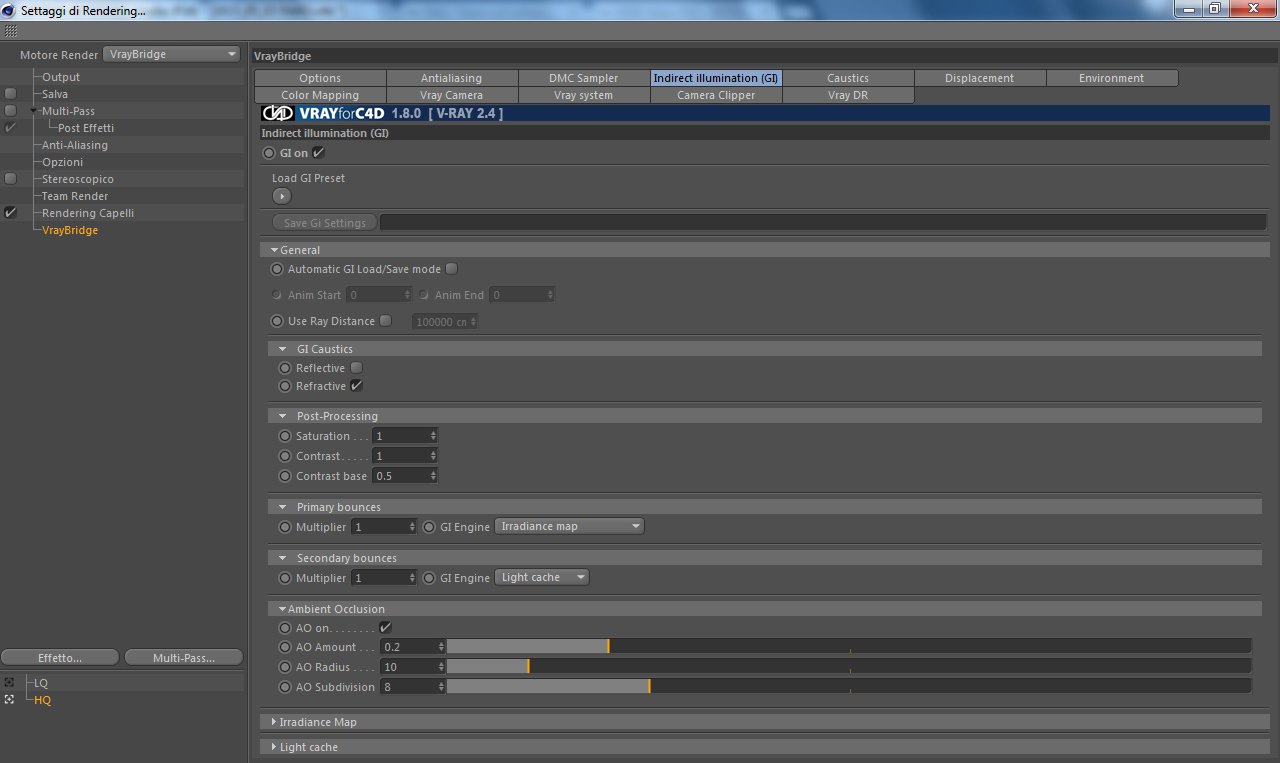Enable Automatic GI Load/Save mode checkbox
Image resolution: width=1280 pixels, height=763 pixels.
[452, 269]
